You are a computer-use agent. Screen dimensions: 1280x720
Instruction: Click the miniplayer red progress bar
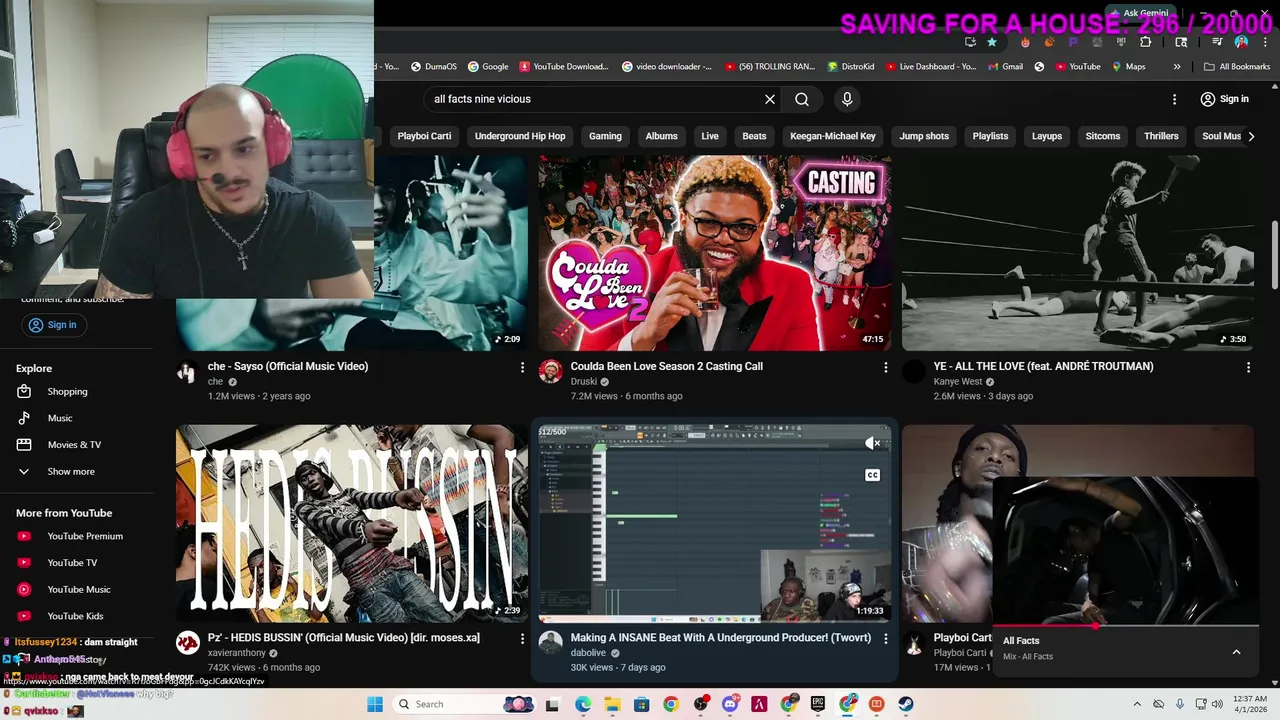[1125, 626]
